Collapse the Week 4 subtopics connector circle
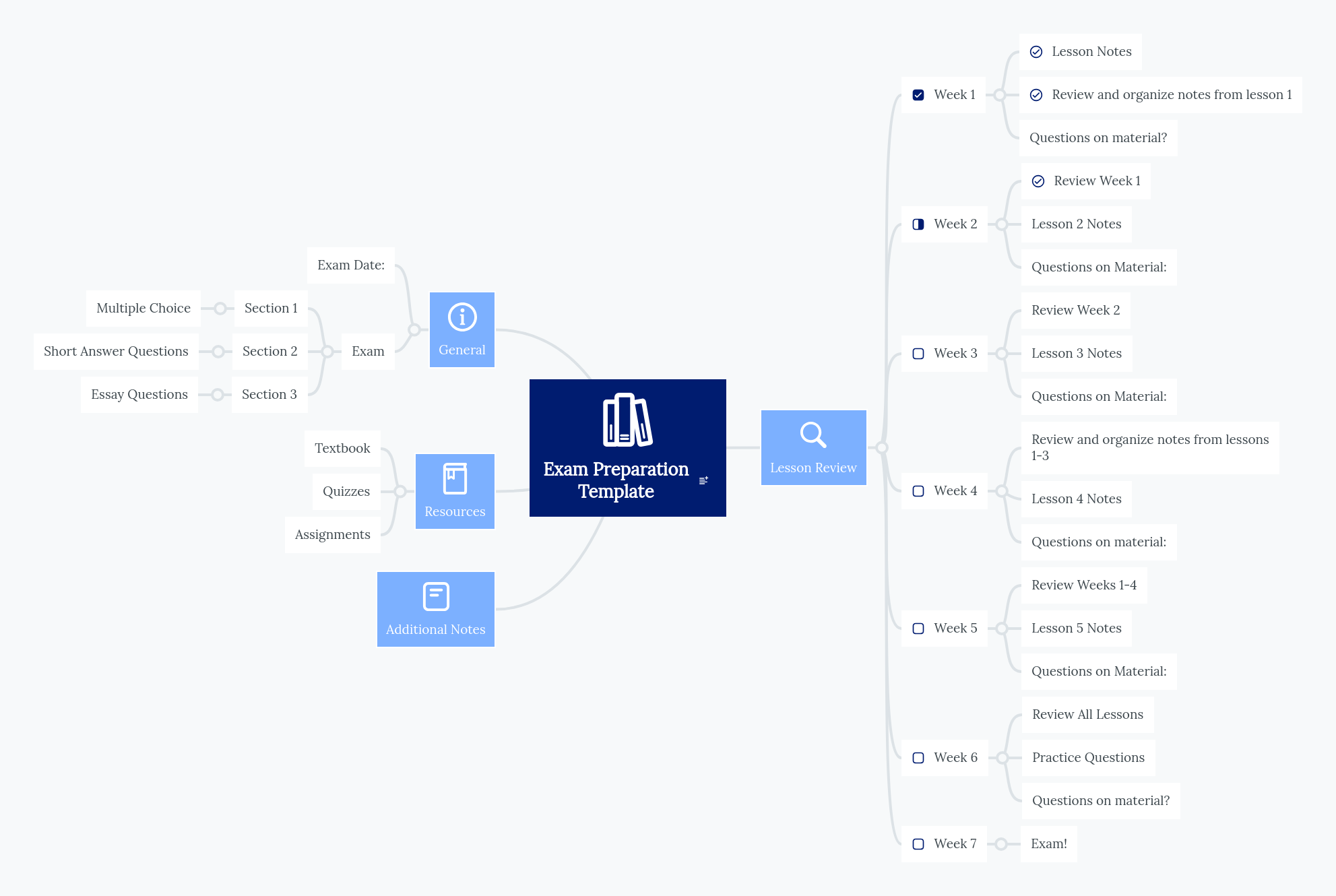1336x896 pixels. pos(1002,490)
